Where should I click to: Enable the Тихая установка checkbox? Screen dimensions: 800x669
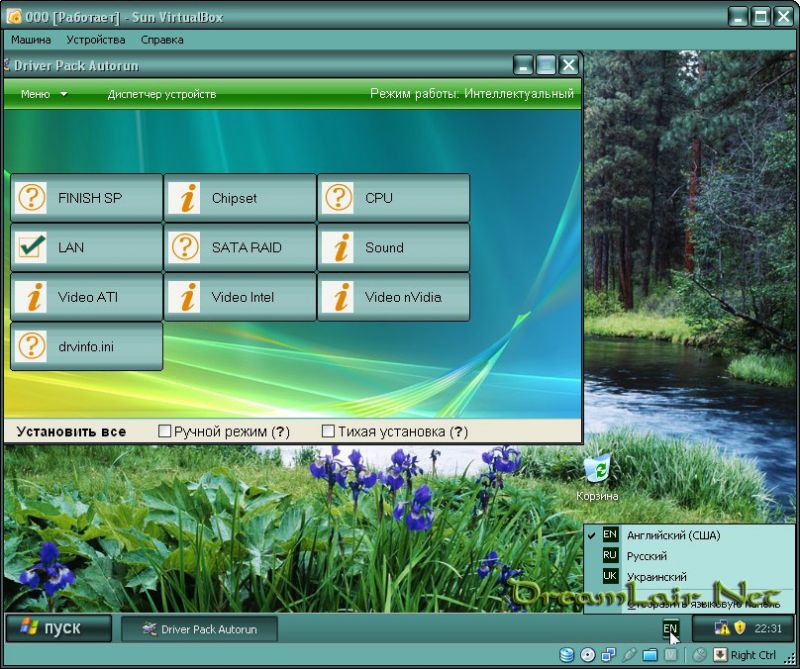(328, 432)
